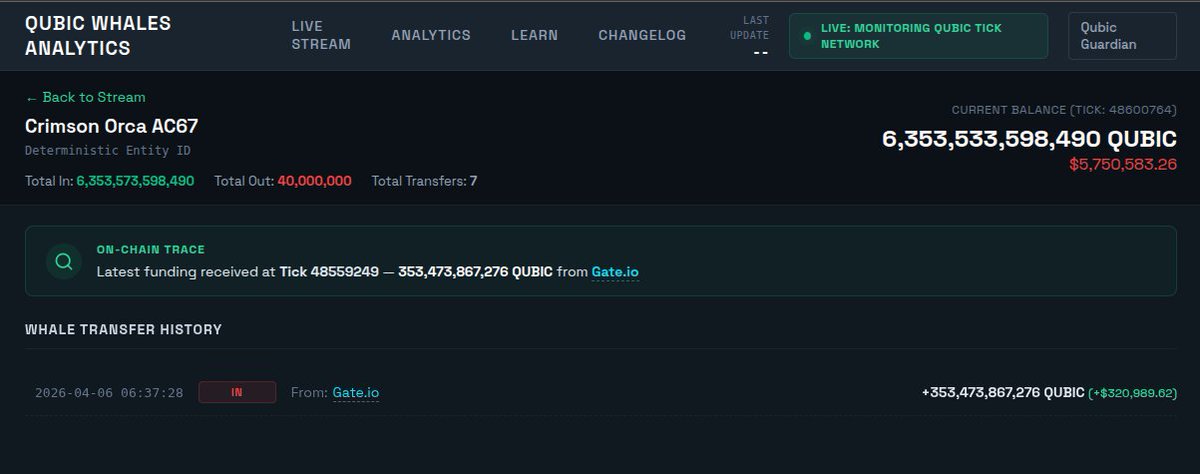The height and width of the screenshot is (474, 1200).
Task: Click the Qubic Guardian button
Action: [1122, 35]
